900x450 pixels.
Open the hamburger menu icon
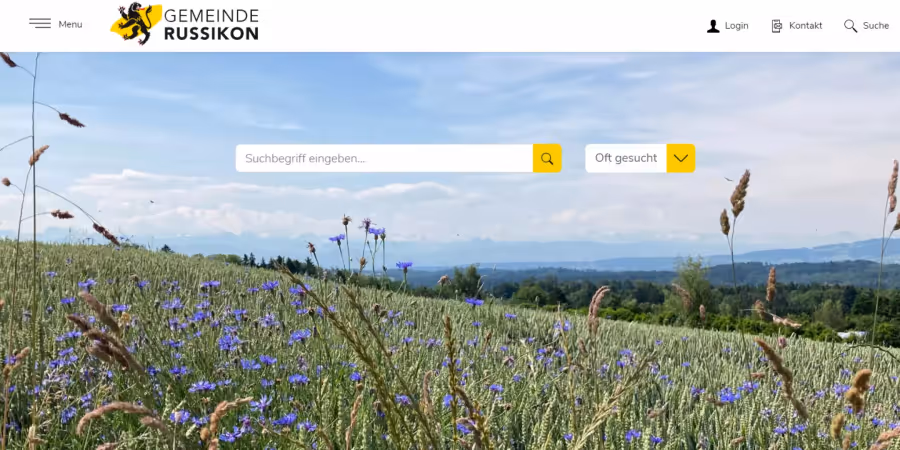pos(40,24)
